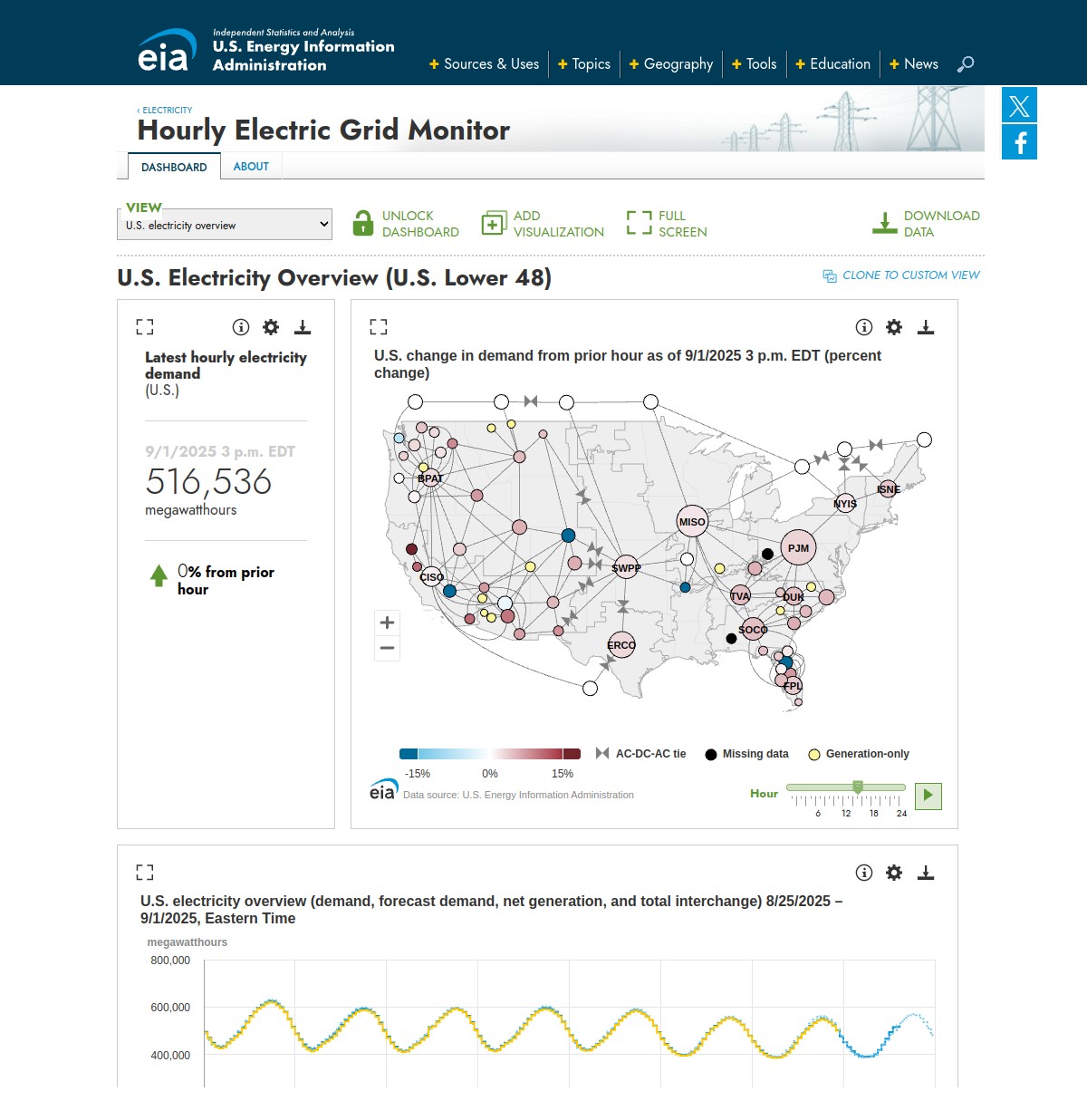Share page via Facebook icon

[x=1019, y=142]
